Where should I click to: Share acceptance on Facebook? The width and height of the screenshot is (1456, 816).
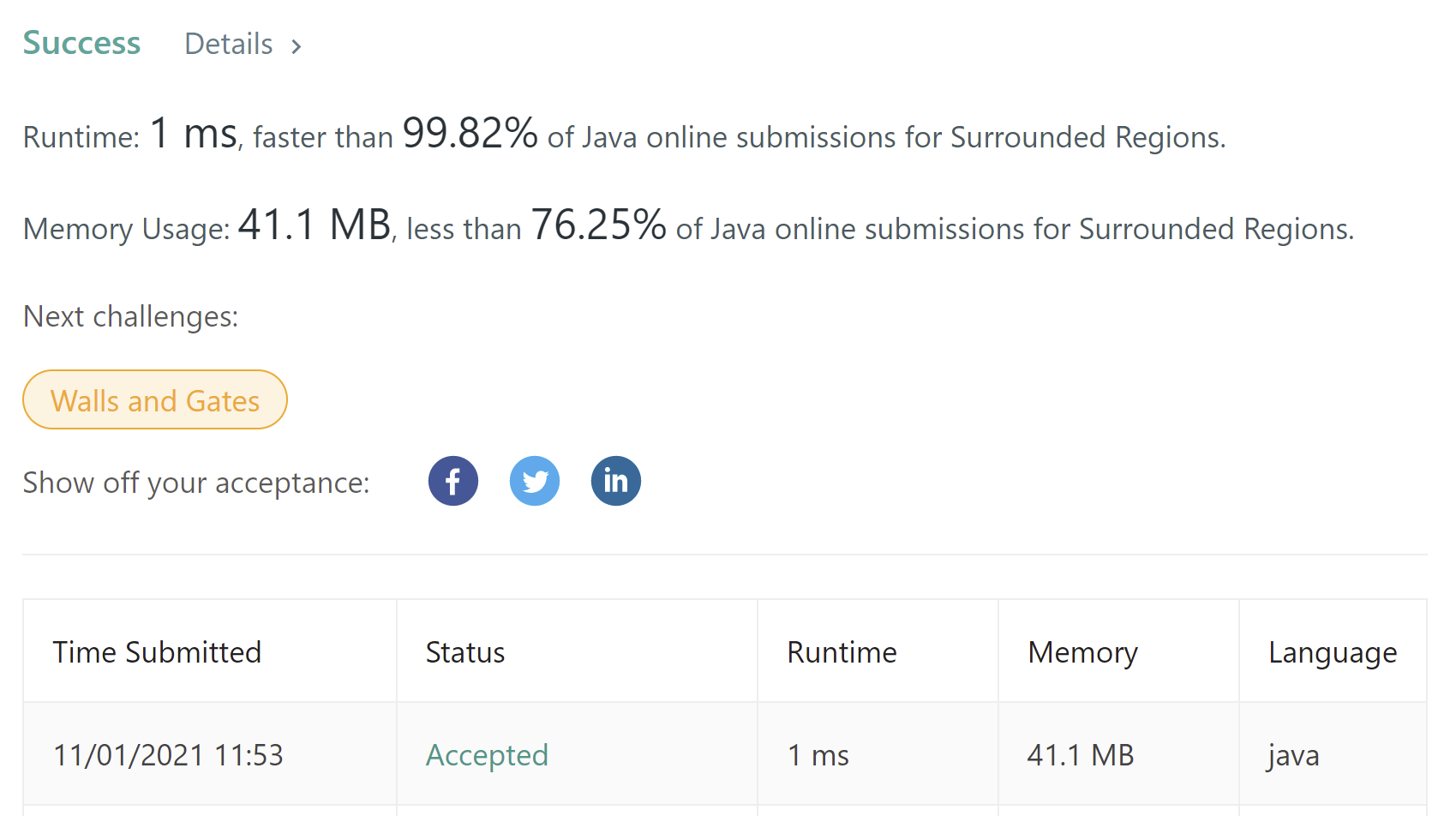point(452,481)
